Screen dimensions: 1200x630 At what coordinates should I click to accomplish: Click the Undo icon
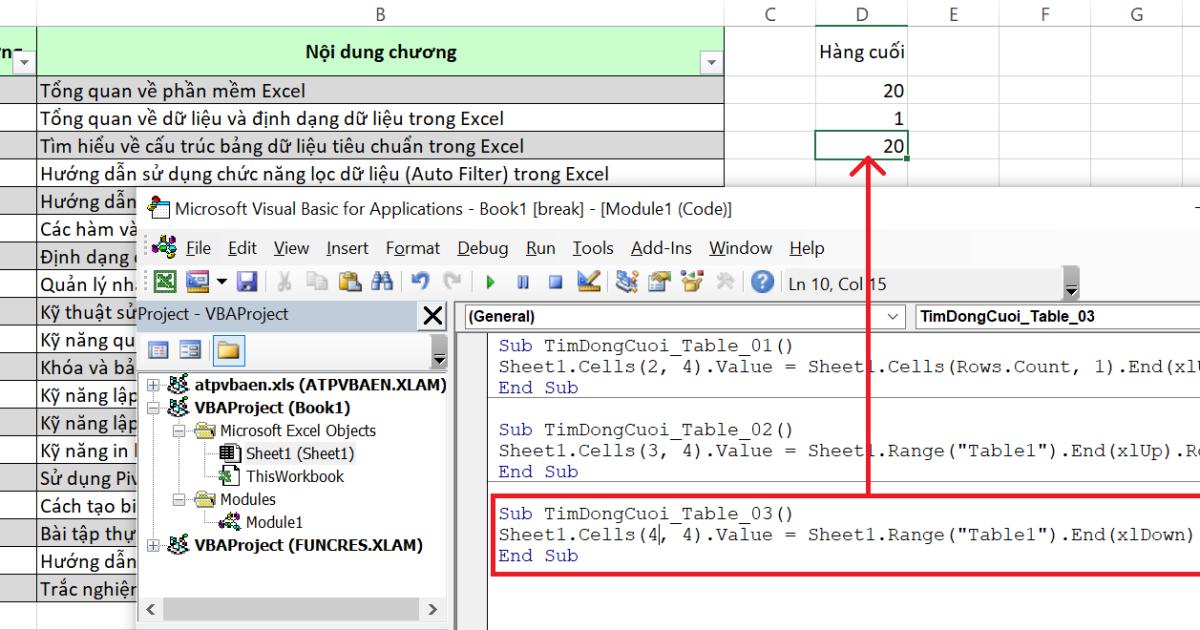pos(420,281)
